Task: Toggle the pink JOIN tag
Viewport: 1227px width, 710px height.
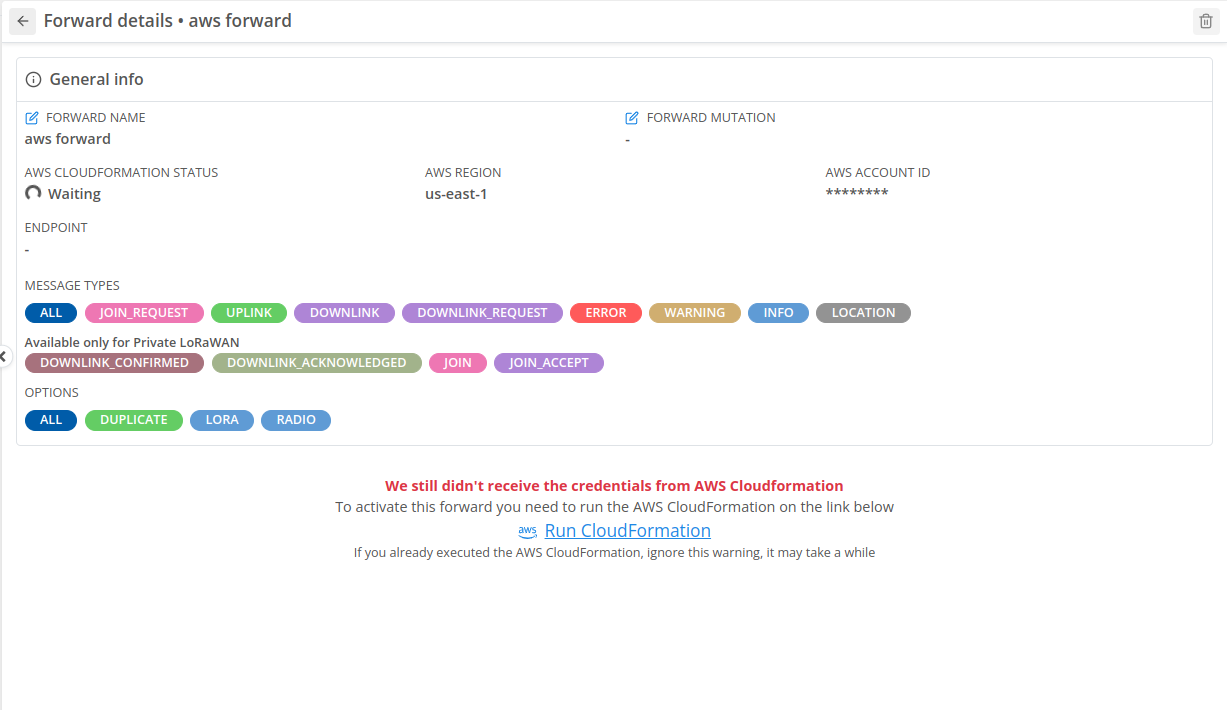Action: point(458,363)
